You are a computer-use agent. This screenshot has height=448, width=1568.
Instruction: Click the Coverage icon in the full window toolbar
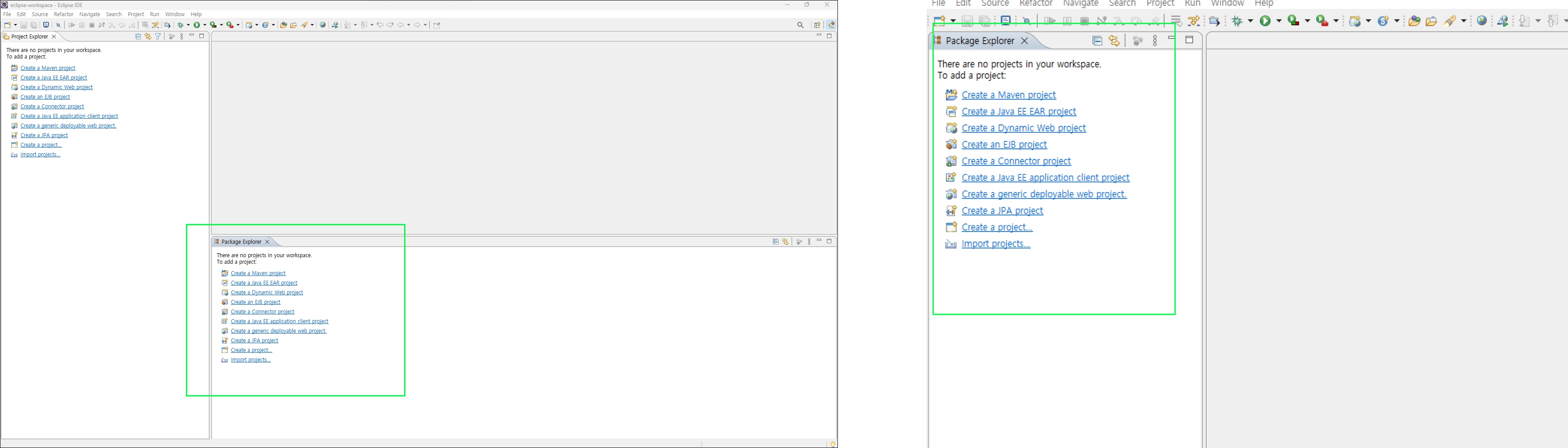point(213,25)
